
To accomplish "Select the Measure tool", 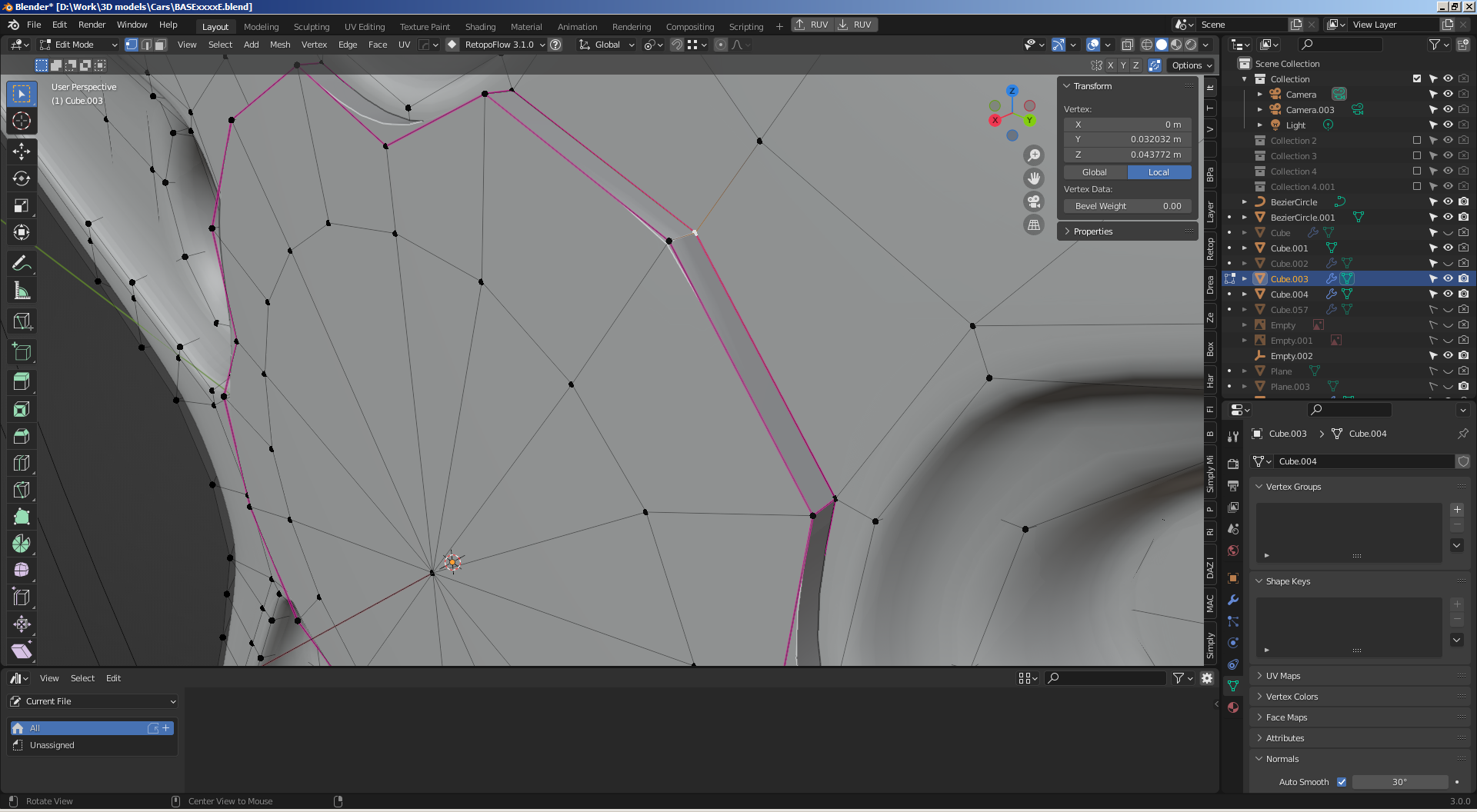I will point(22,291).
